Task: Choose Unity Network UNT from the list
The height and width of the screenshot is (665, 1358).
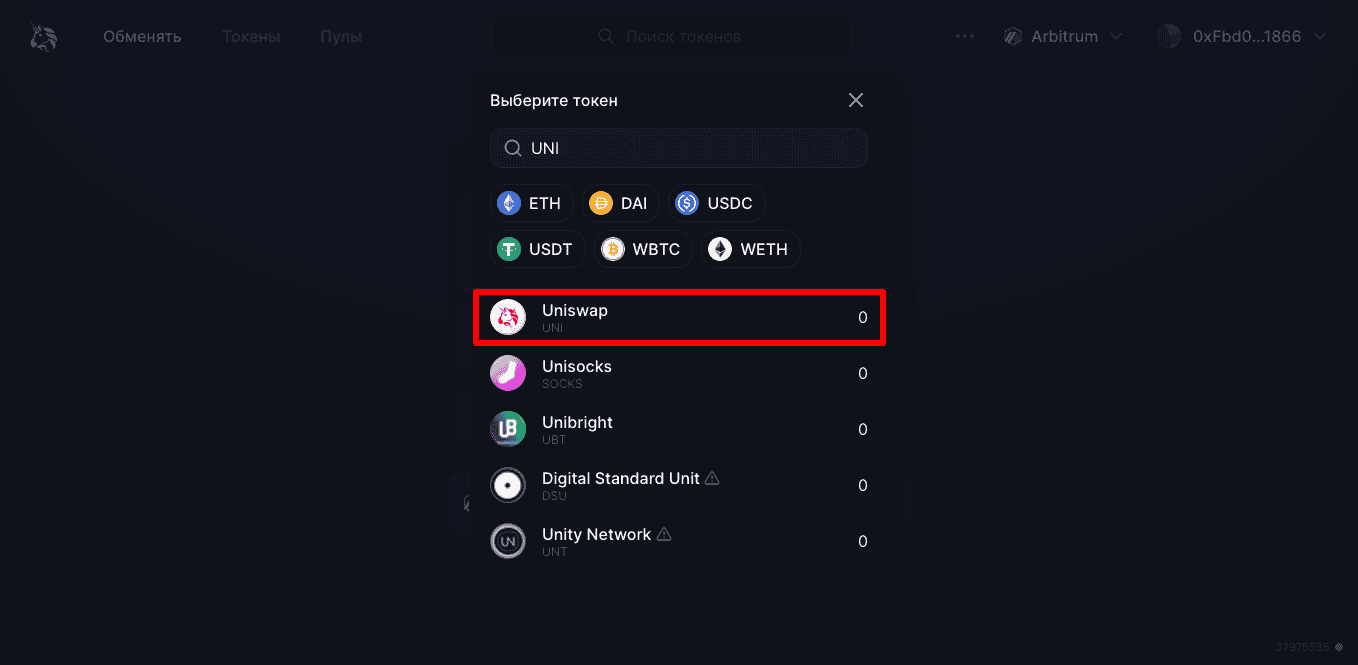Action: click(679, 541)
